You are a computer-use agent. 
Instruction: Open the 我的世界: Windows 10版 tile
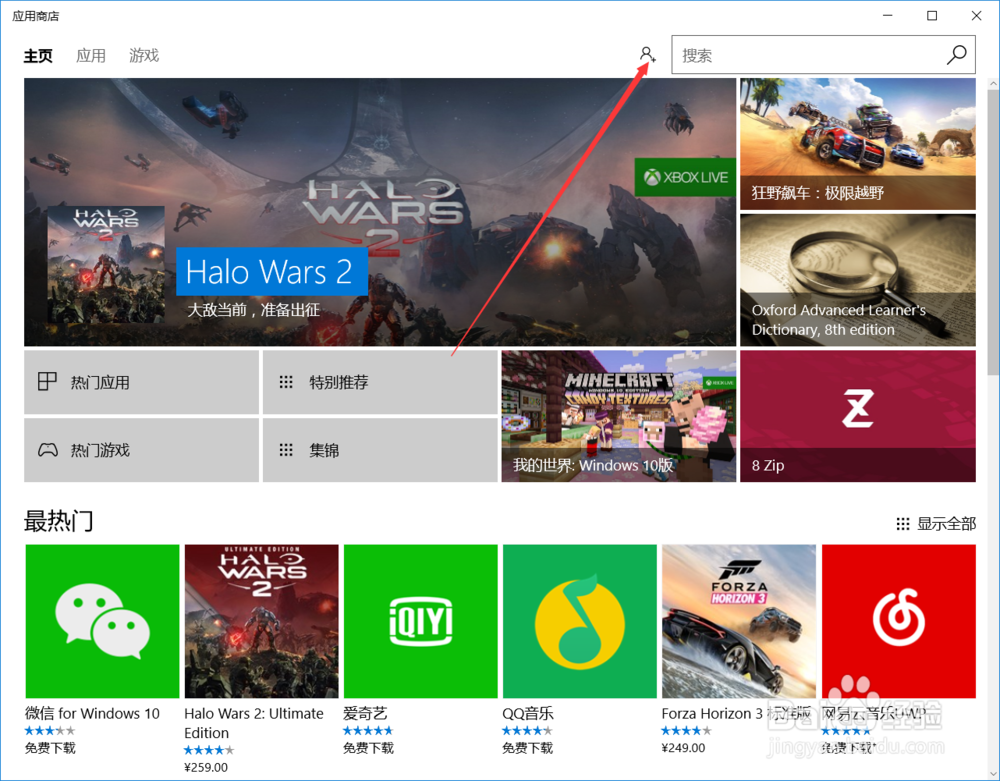coord(619,416)
